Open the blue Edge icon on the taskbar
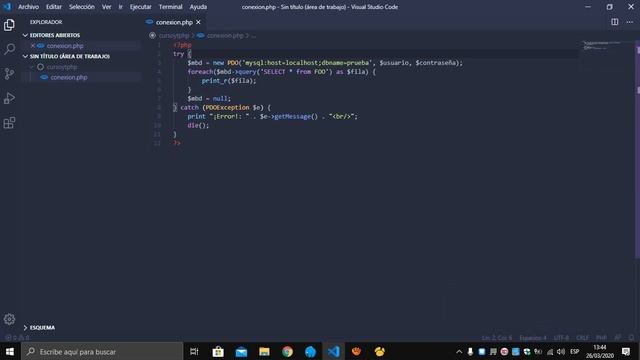Image resolution: width=640 pixels, height=360 pixels. (x=310, y=351)
